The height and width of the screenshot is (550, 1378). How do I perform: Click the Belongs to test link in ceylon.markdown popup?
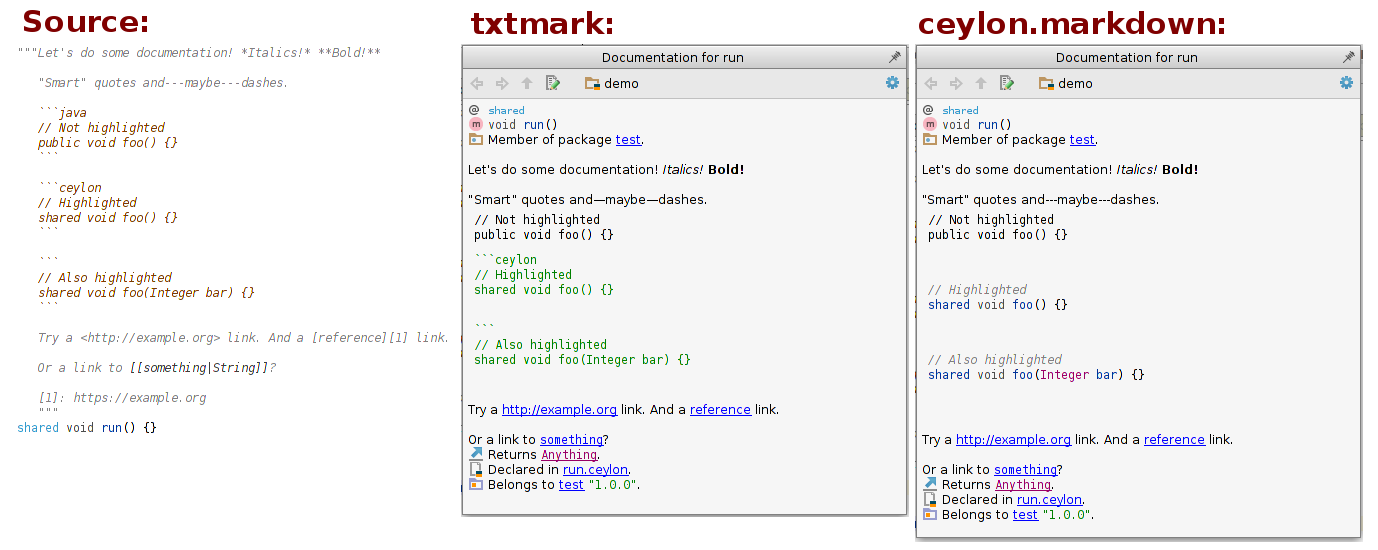1025,515
